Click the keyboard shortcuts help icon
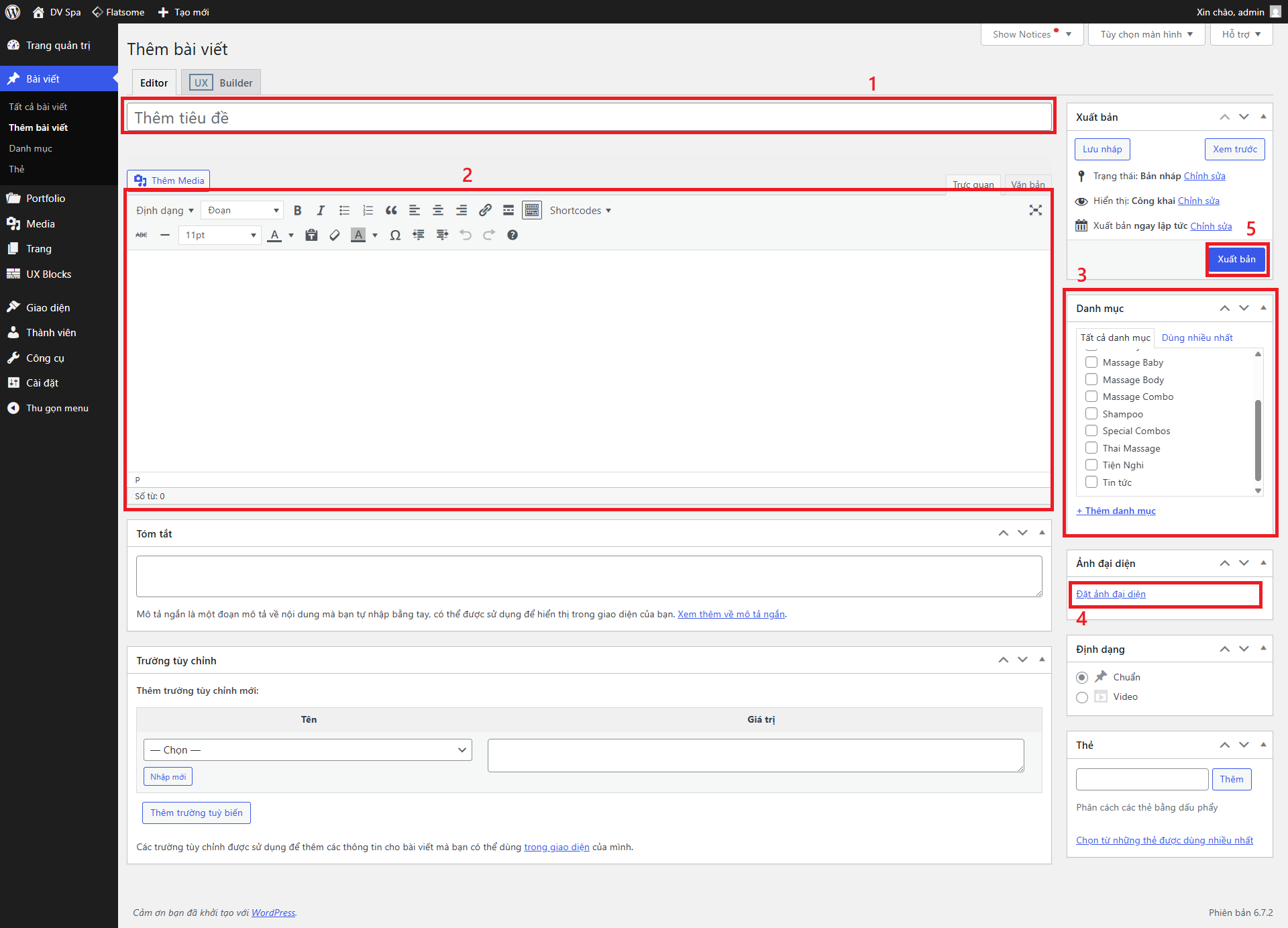The width and height of the screenshot is (1288, 928). tap(513, 236)
